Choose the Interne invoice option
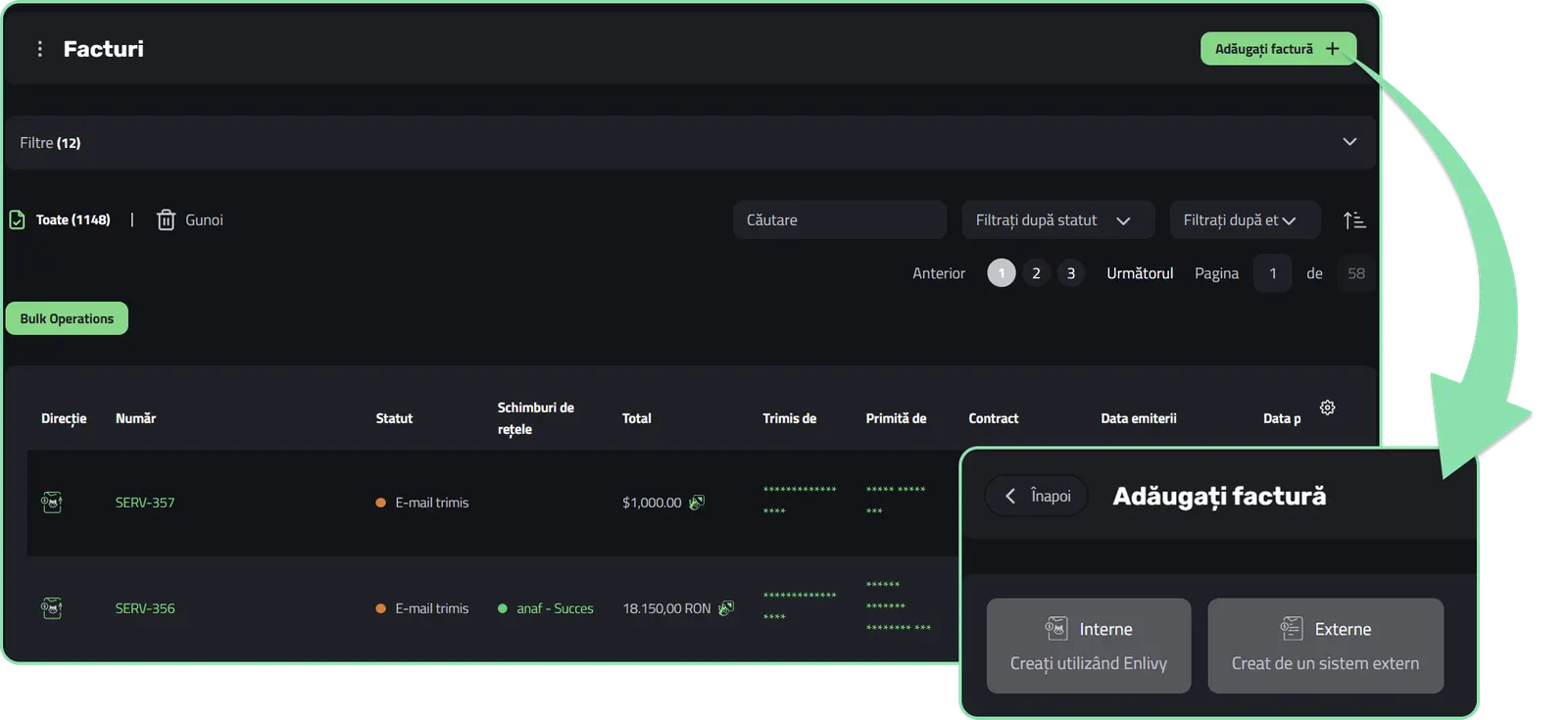 (1089, 646)
